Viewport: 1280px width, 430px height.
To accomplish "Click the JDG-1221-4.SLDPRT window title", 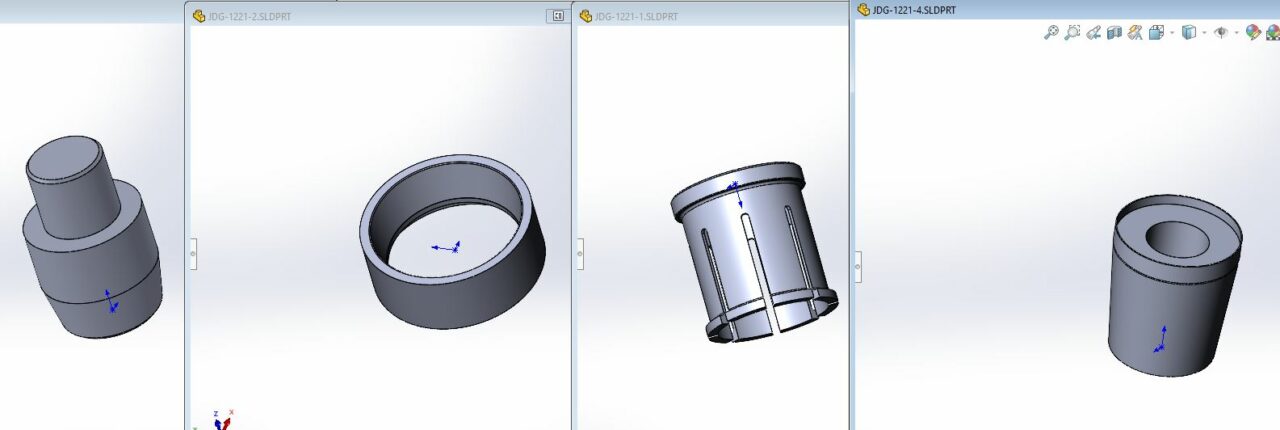I will (914, 10).
